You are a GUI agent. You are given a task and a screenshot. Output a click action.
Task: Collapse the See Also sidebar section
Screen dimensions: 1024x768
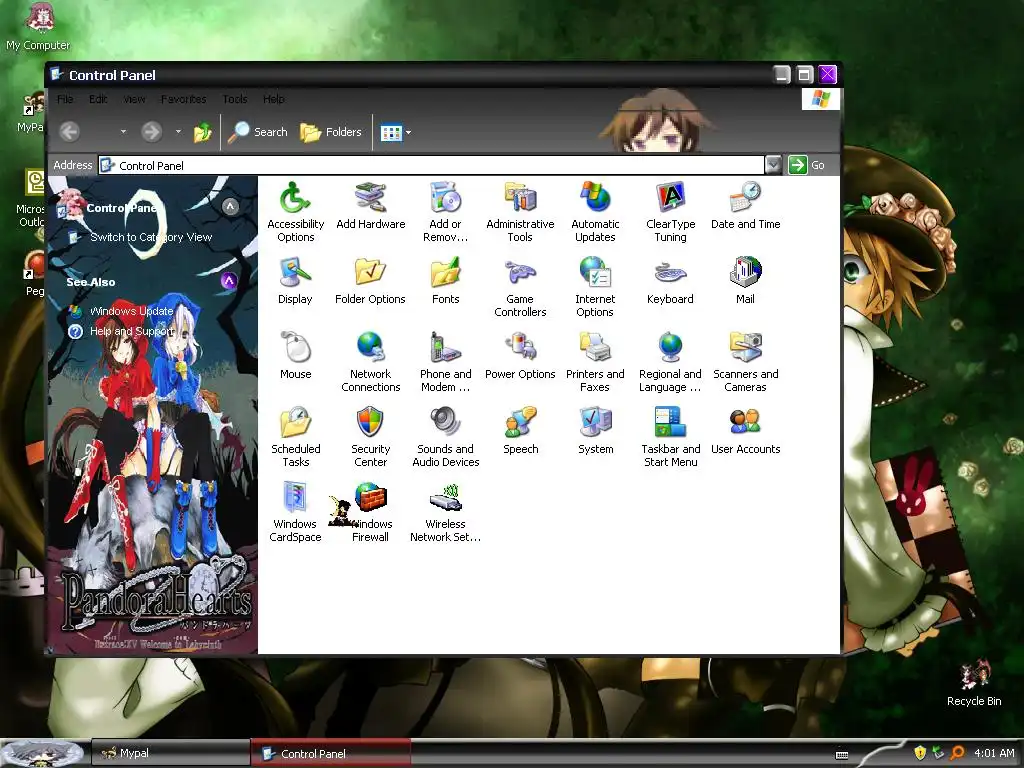click(x=229, y=281)
